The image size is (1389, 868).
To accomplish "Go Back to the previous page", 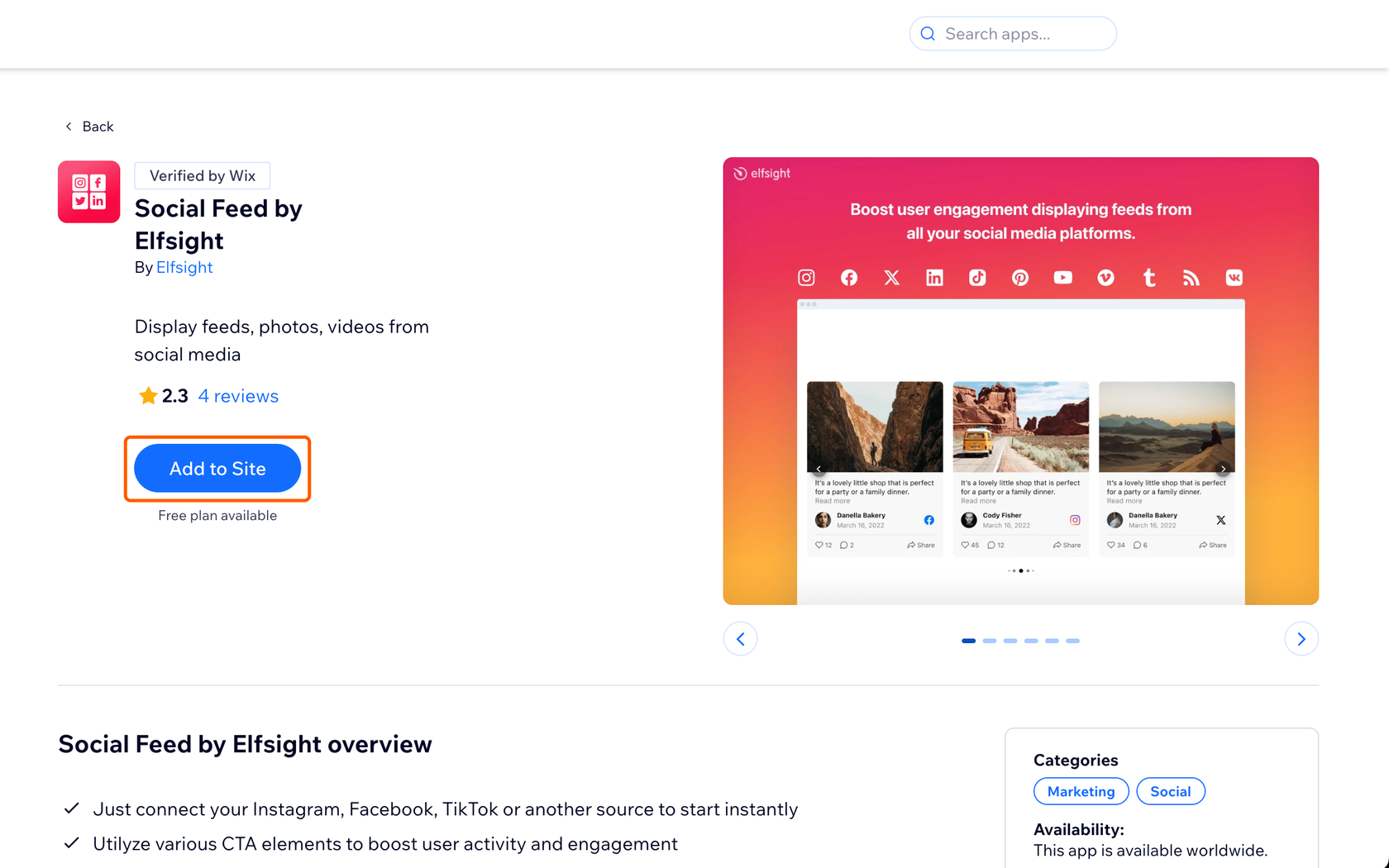I will [x=89, y=126].
